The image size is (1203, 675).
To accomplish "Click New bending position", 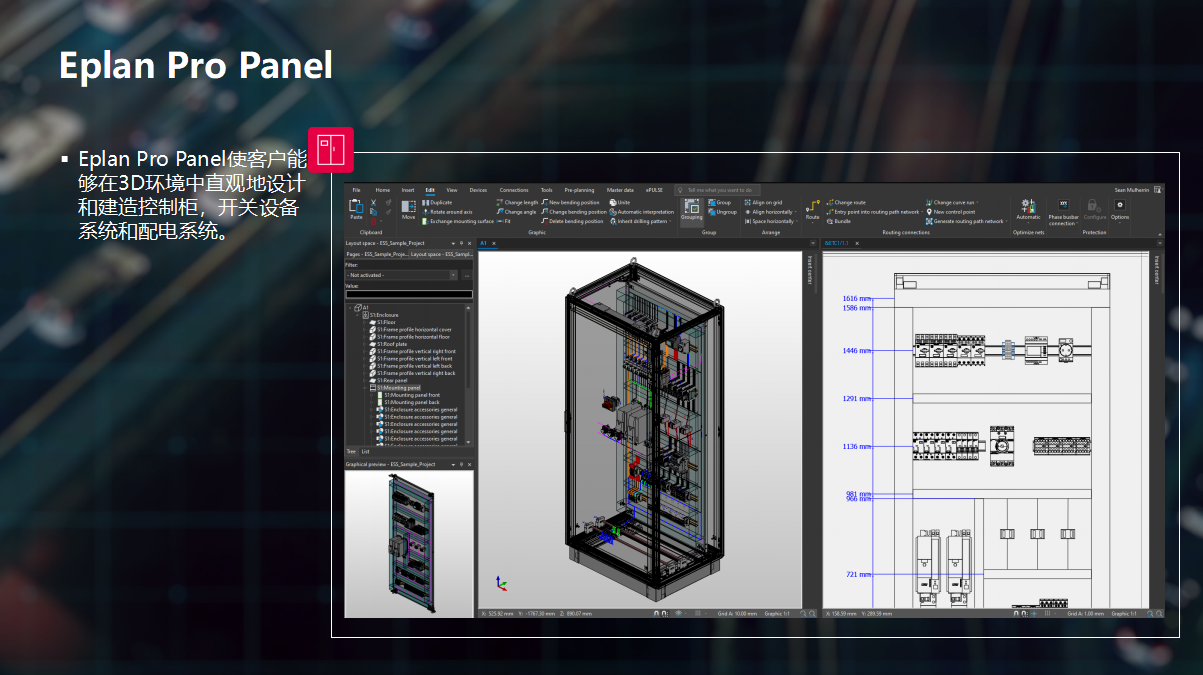I will [x=570, y=203].
